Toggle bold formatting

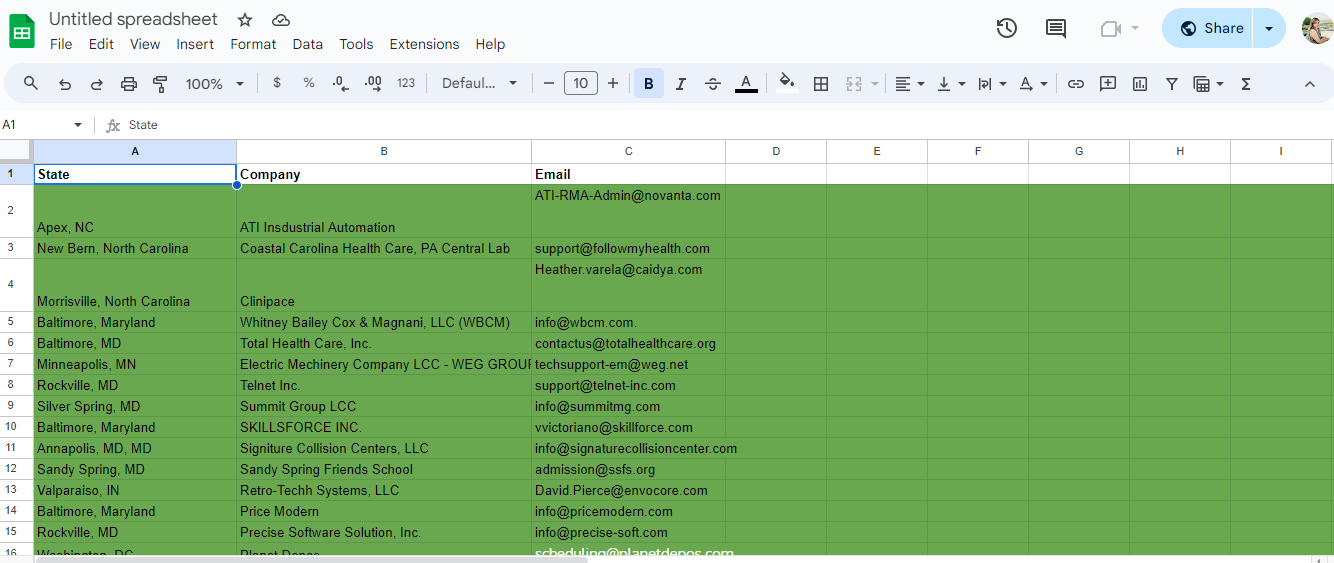coord(649,84)
